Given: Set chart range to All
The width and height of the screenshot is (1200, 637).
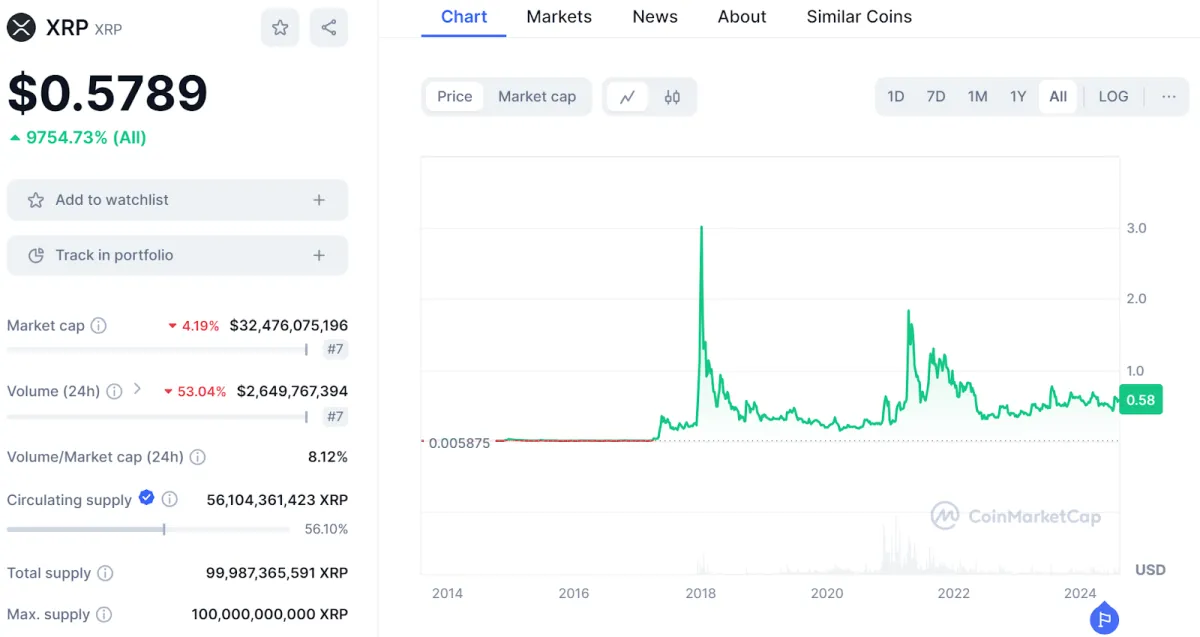Looking at the screenshot, I should [1058, 97].
